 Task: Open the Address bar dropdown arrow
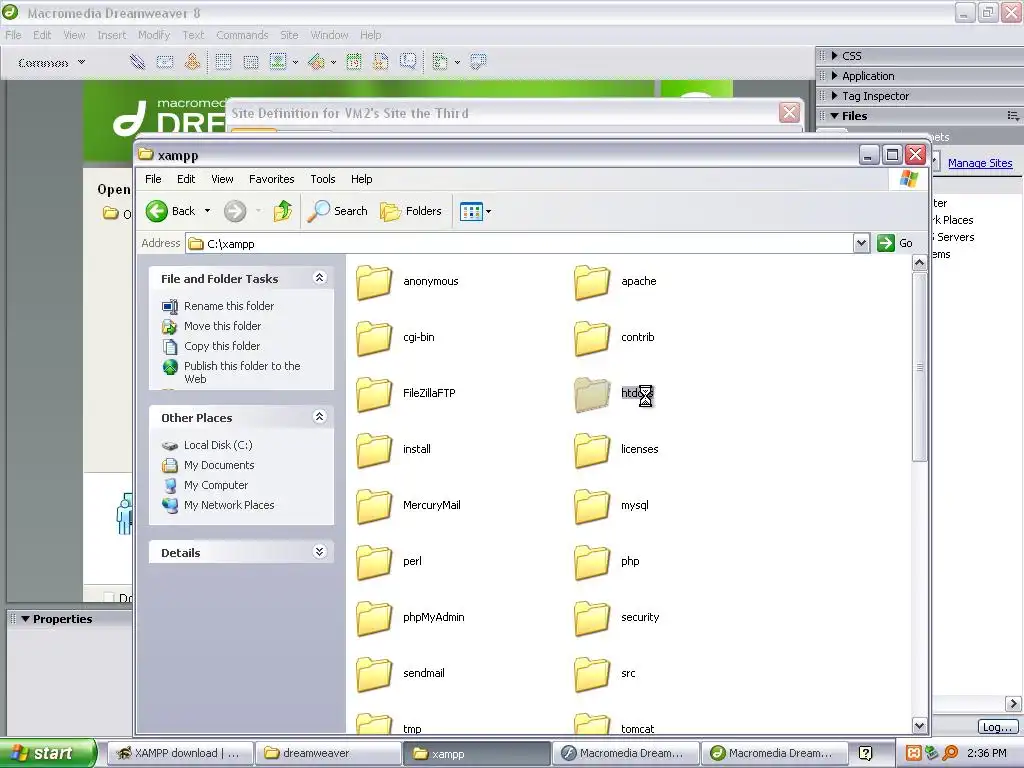(x=861, y=244)
